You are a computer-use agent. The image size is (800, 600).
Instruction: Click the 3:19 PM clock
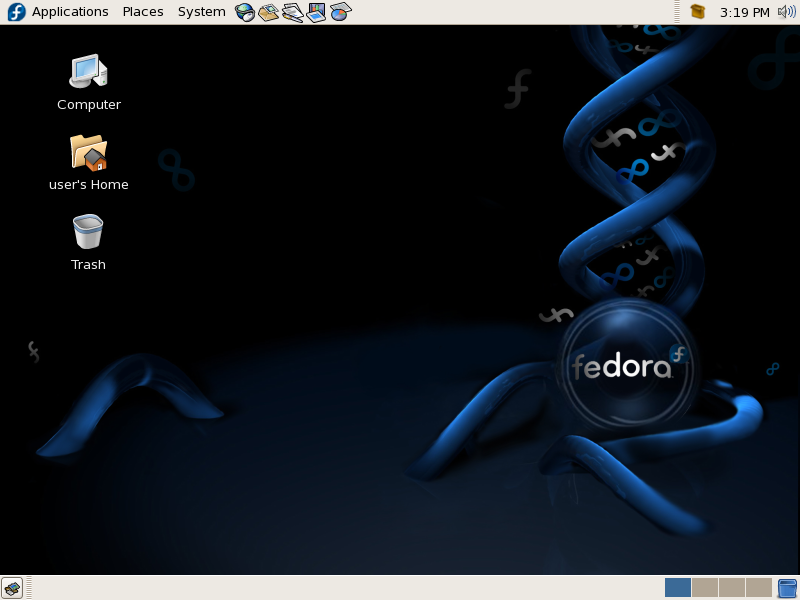744,12
